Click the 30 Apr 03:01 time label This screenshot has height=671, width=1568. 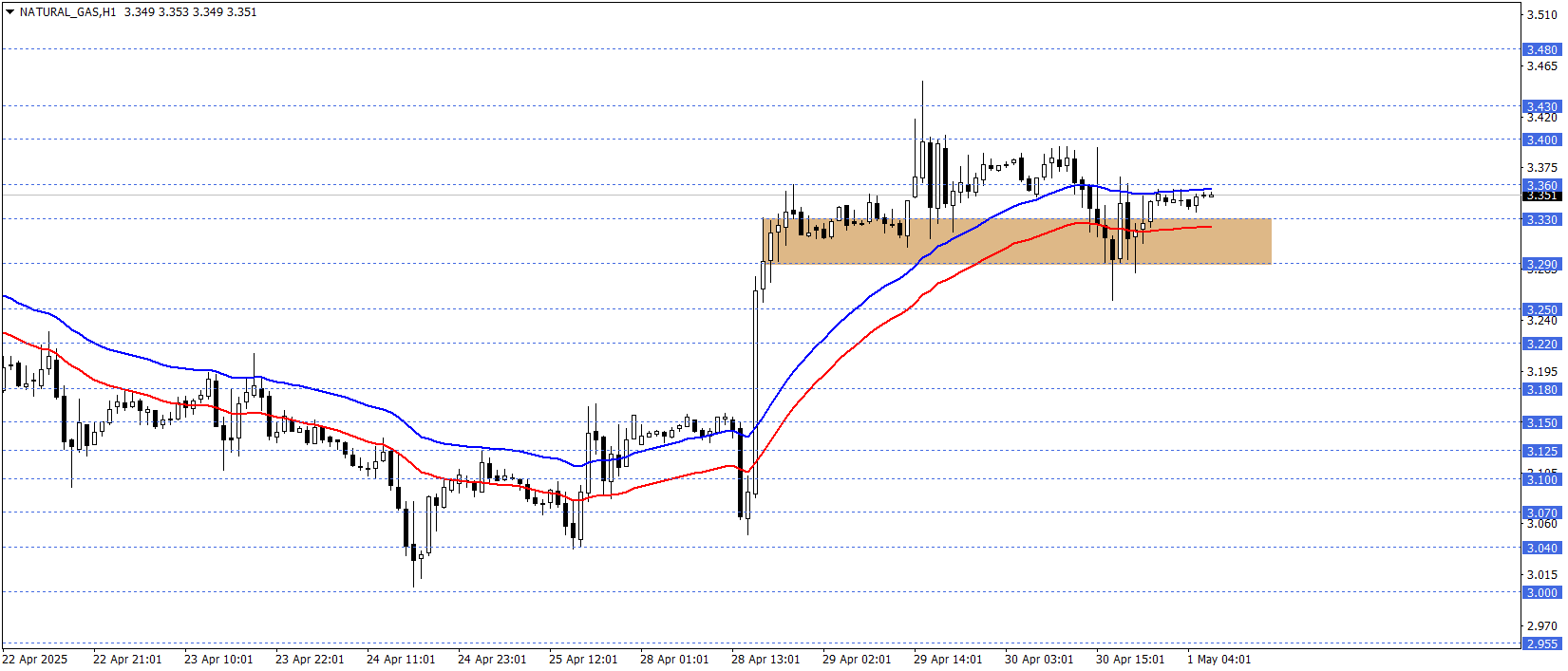[x=1039, y=660]
